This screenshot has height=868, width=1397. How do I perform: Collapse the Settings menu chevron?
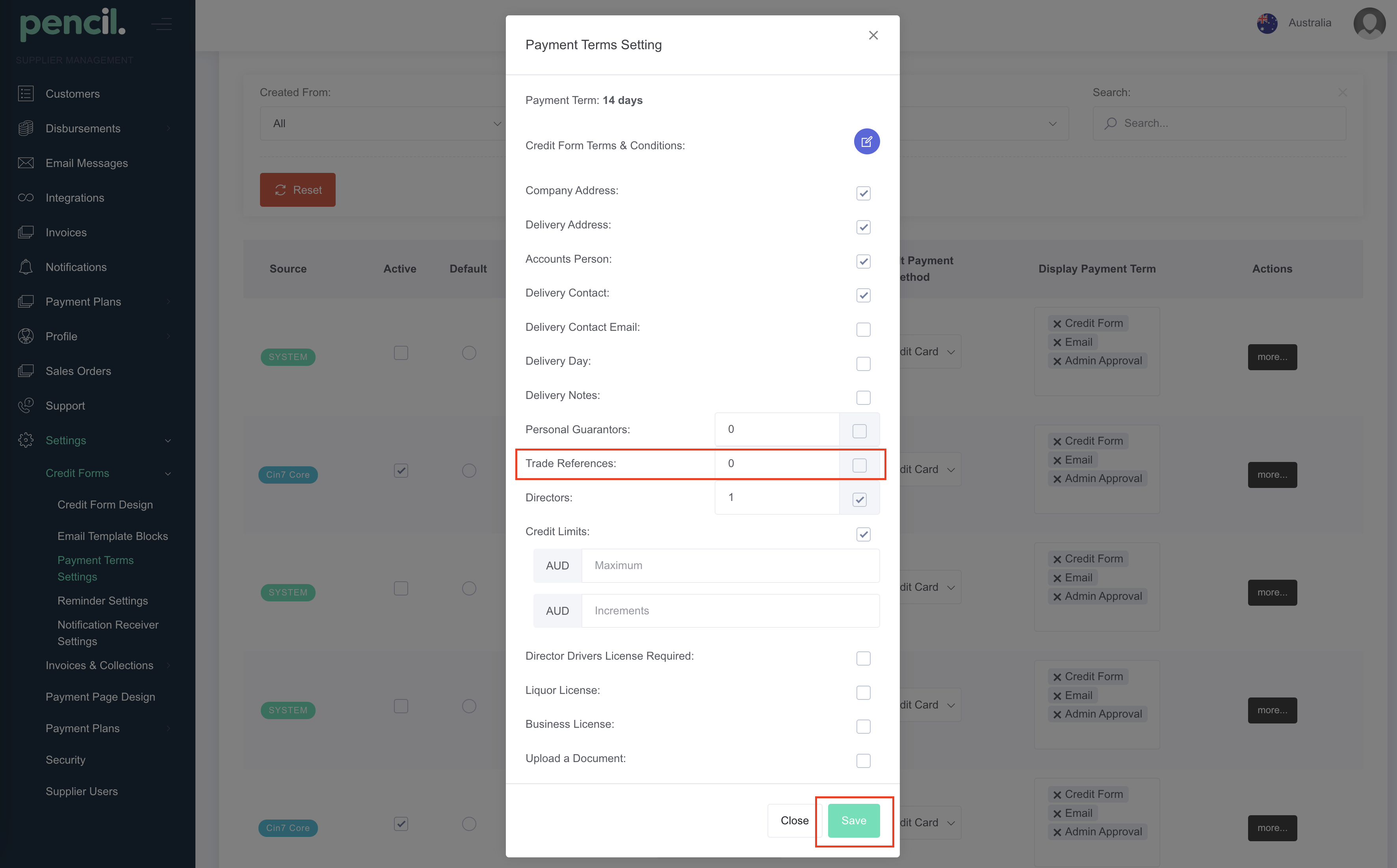tap(168, 441)
